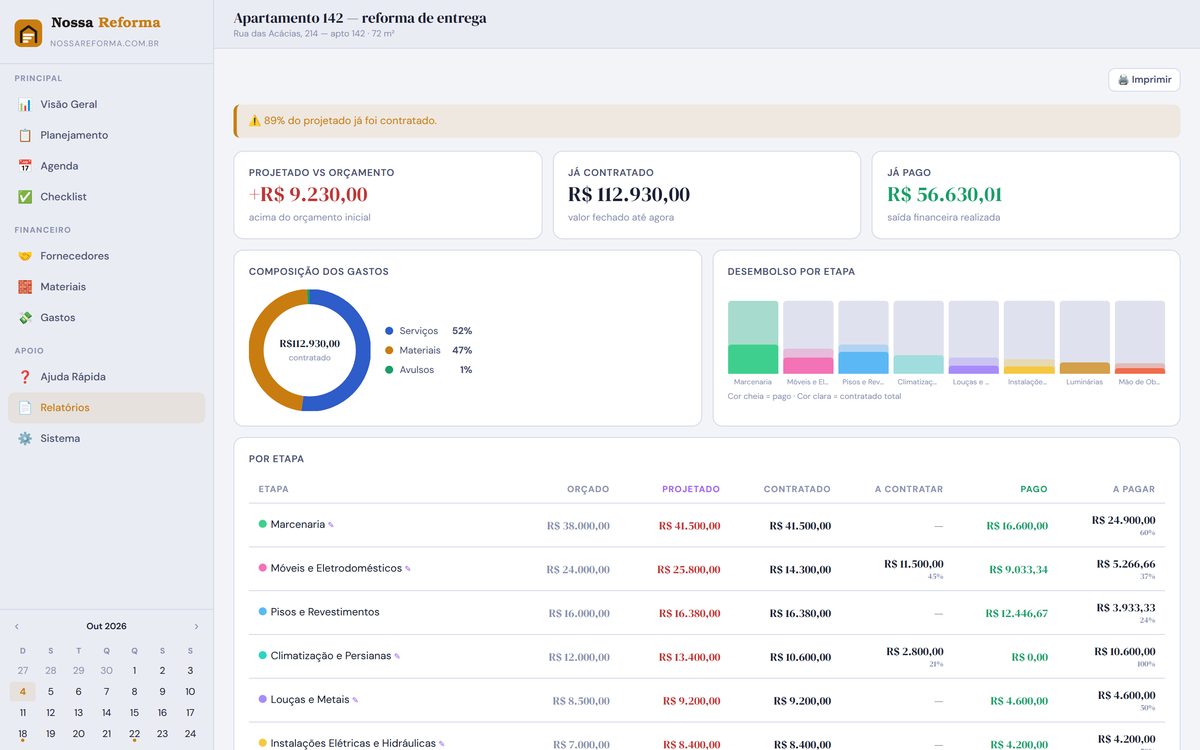
Task: Click the Marcenaria bar in the disbursement chart
Action: [x=753, y=338]
